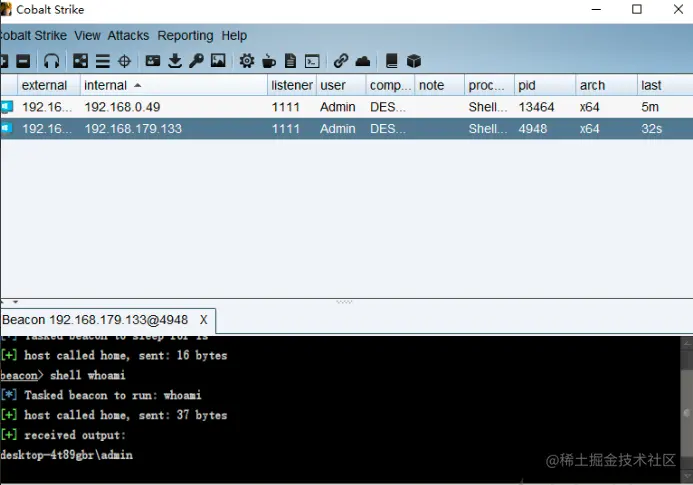Click the Scripted Web Delivery terminal icon
693x485 pixels.
pos(312,61)
